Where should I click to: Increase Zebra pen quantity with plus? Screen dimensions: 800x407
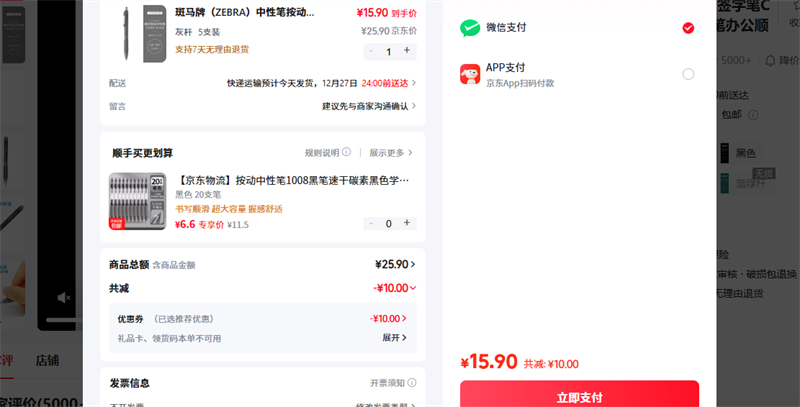[406, 50]
